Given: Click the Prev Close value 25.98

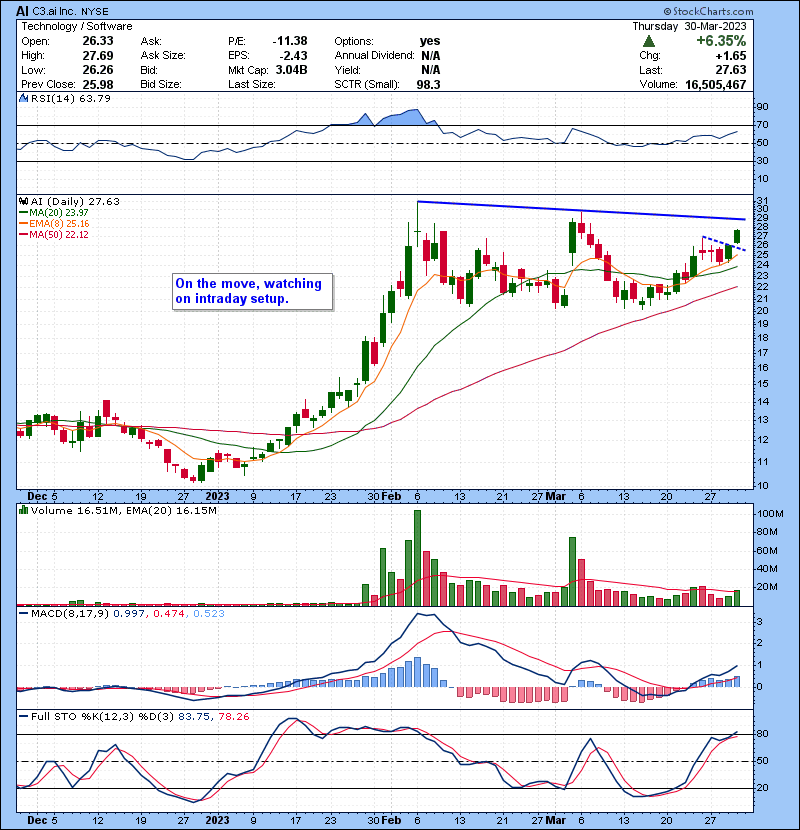Looking at the screenshot, I should pos(97,84).
